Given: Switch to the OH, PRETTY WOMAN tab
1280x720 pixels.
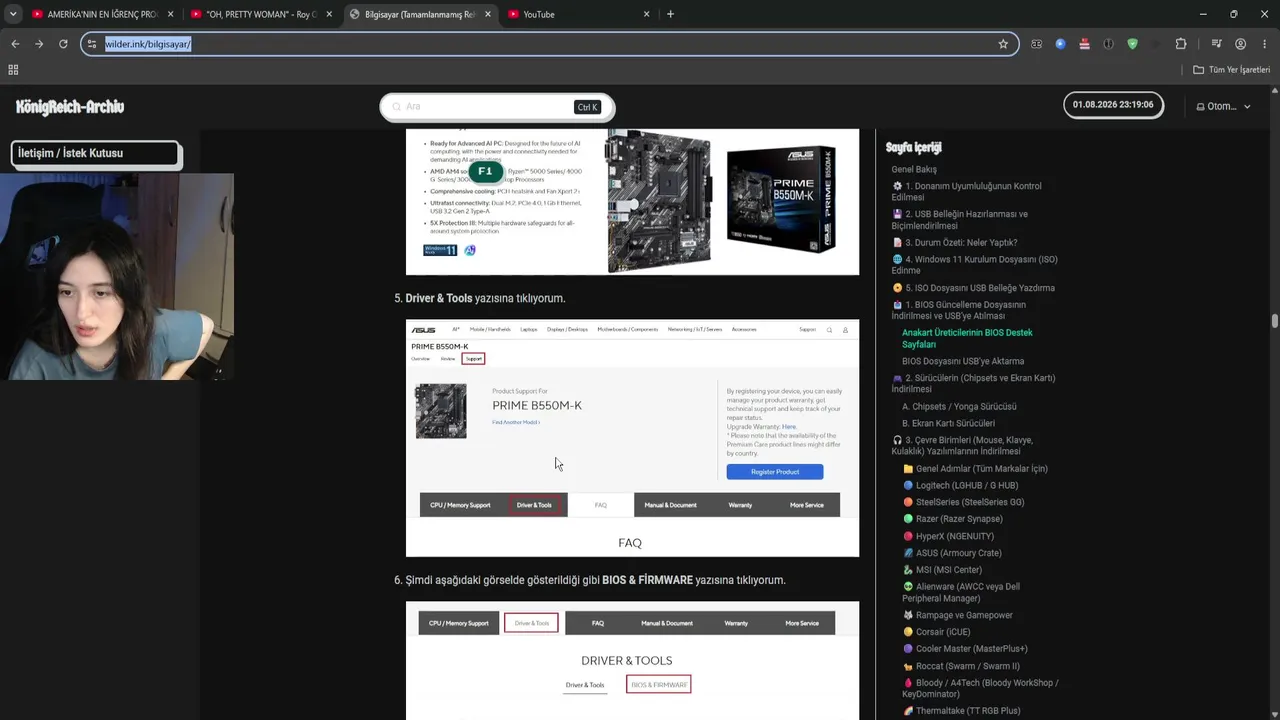Looking at the screenshot, I should click(x=260, y=14).
